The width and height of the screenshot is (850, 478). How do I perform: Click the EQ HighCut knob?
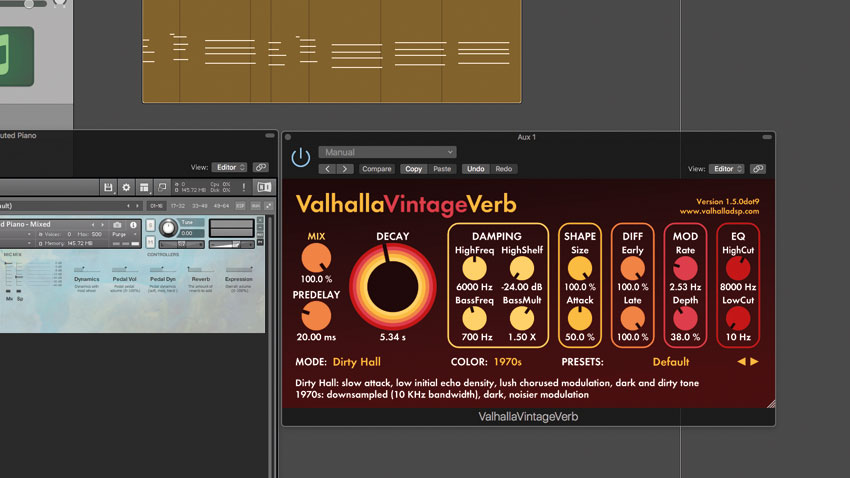point(738,269)
